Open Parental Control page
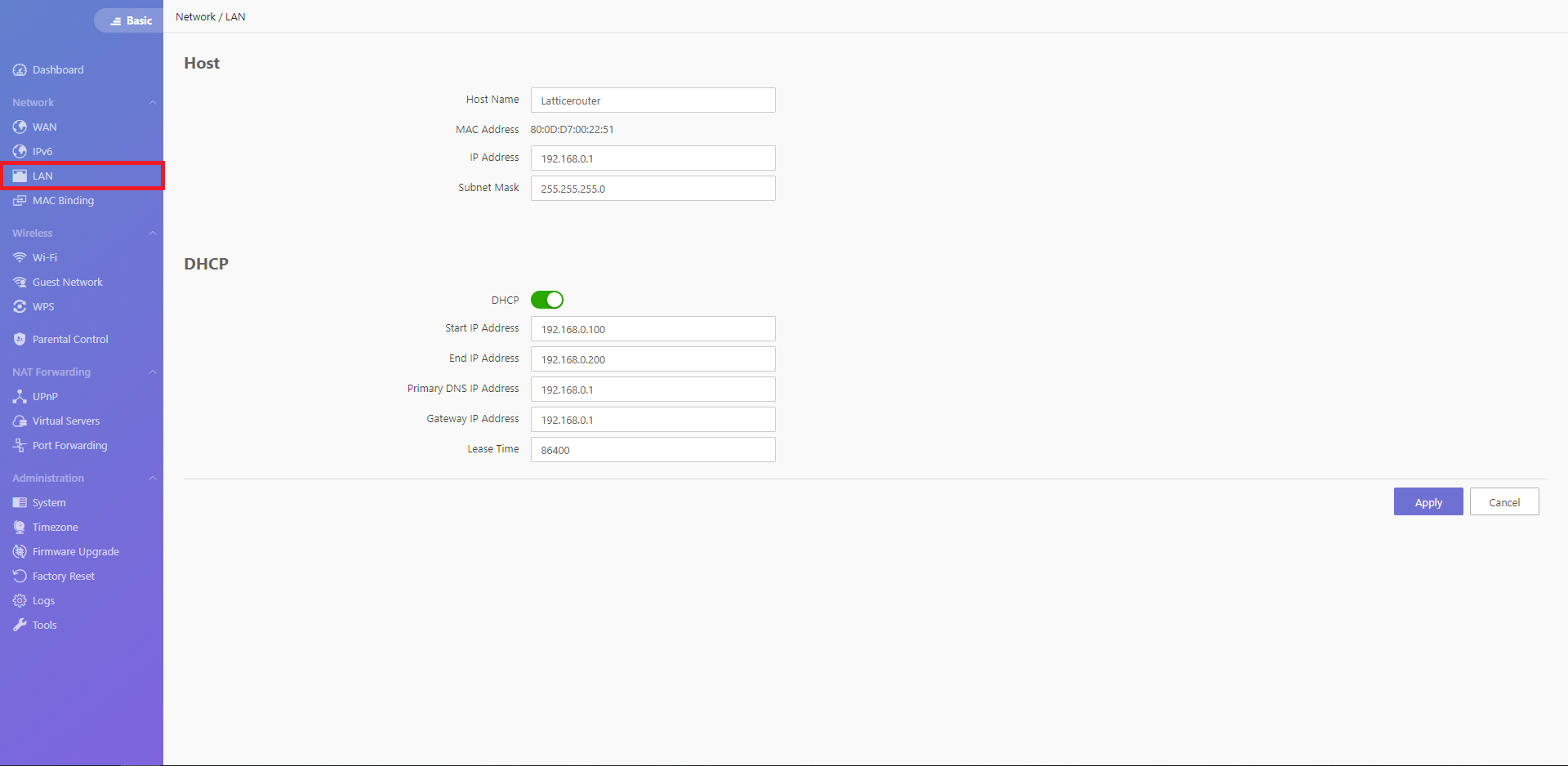The height and width of the screenshot is (766, 1568). point(82,340)
